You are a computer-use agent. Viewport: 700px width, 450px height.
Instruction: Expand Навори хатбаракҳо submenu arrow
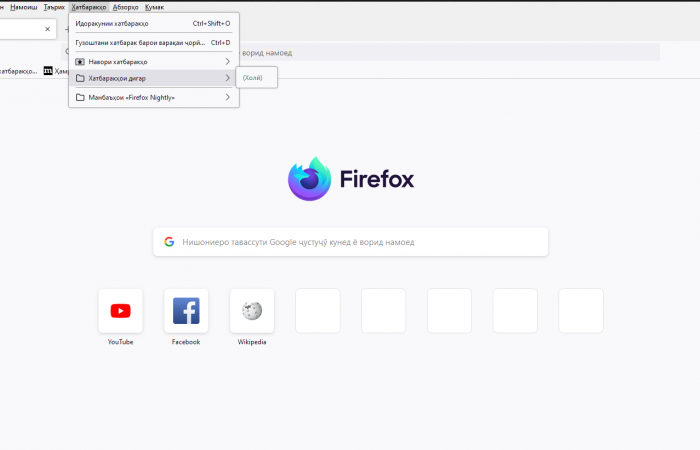click(x=227, y=62)
